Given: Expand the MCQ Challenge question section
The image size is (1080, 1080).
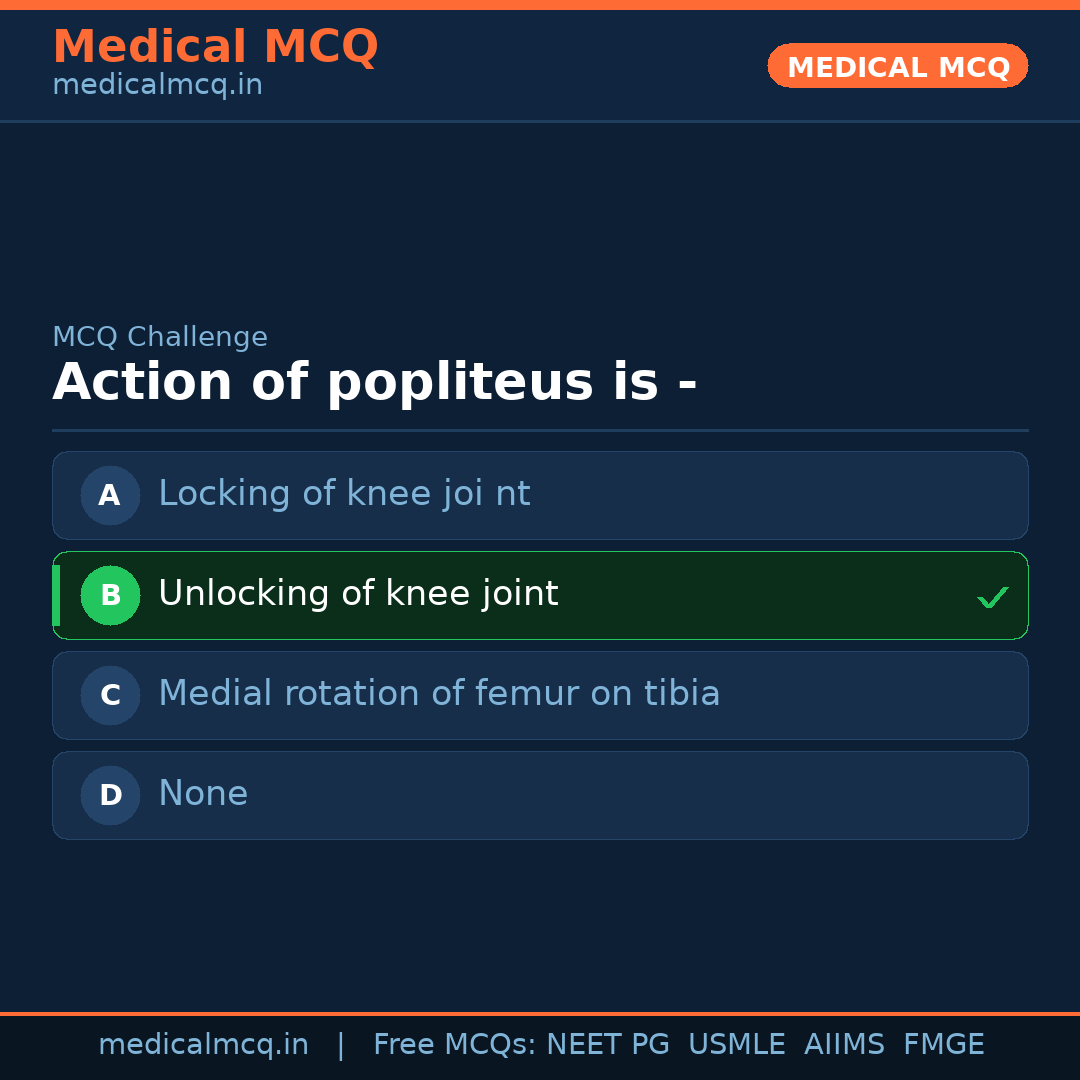Looking at the screenshot, I should click(x=375, y=380).
